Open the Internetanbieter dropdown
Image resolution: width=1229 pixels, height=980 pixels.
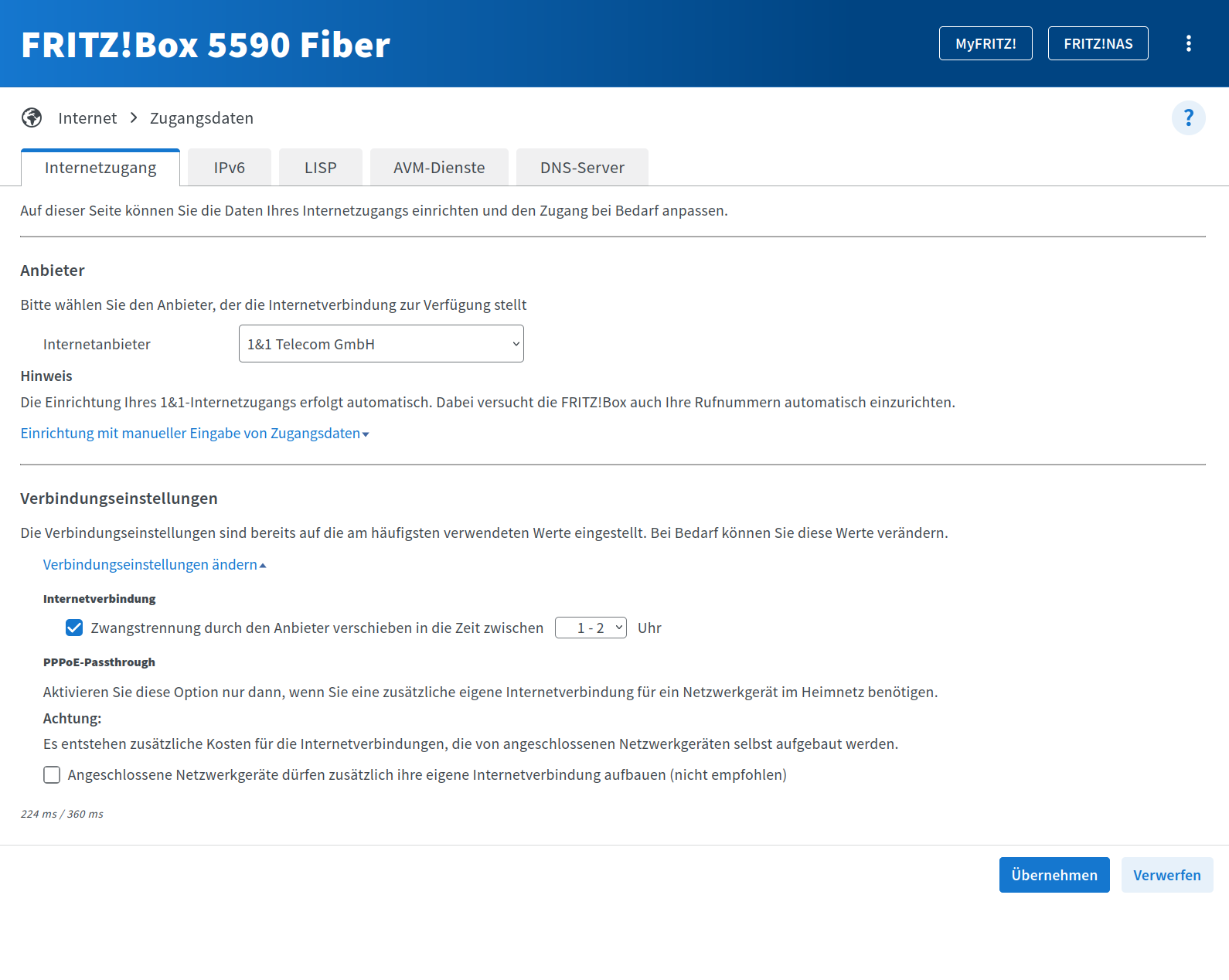pyautogui.click(x=381, y=344)
